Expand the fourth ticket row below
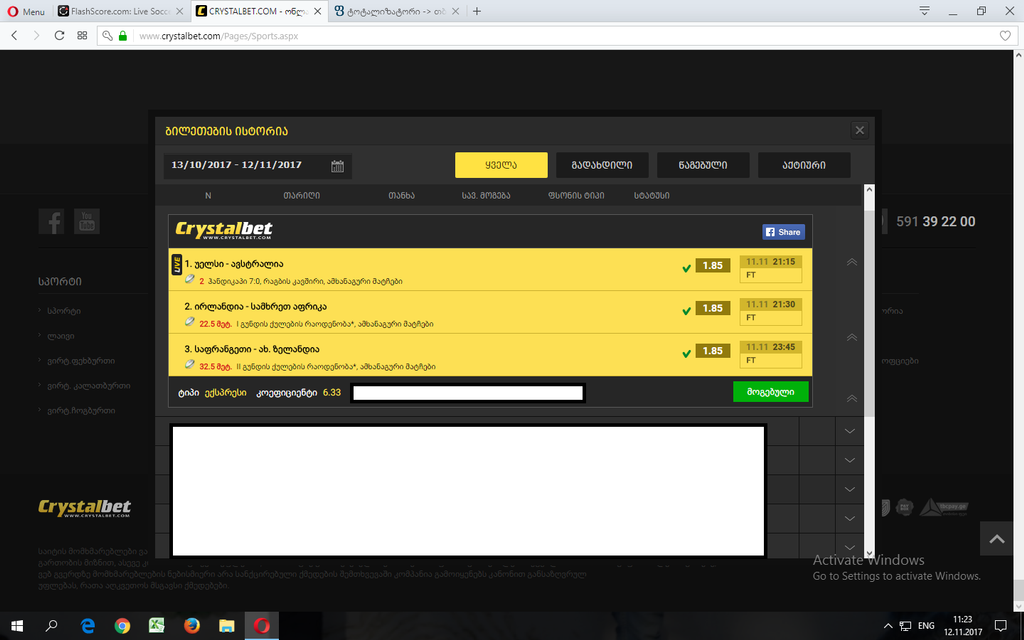The height and width of the screenshot is (640, 1024). tap(850, 519)
